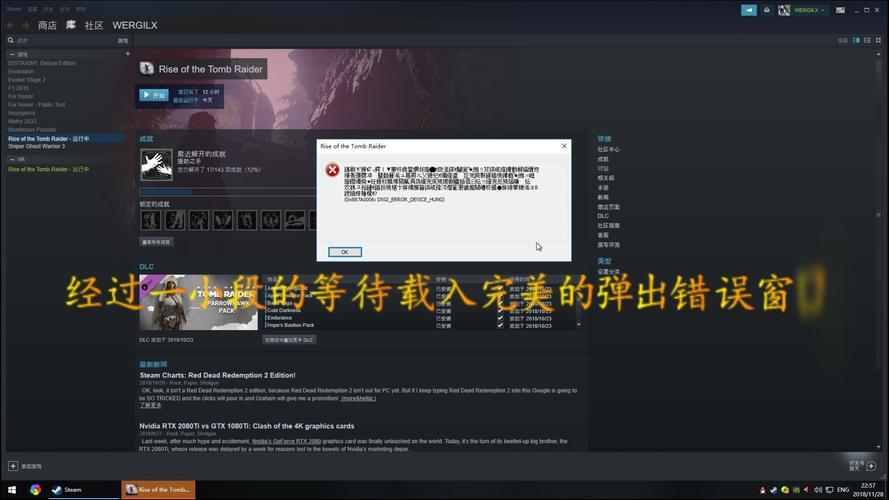Select the second locked achievement icon
The image size is (889, 500).
tap(175, 220)
